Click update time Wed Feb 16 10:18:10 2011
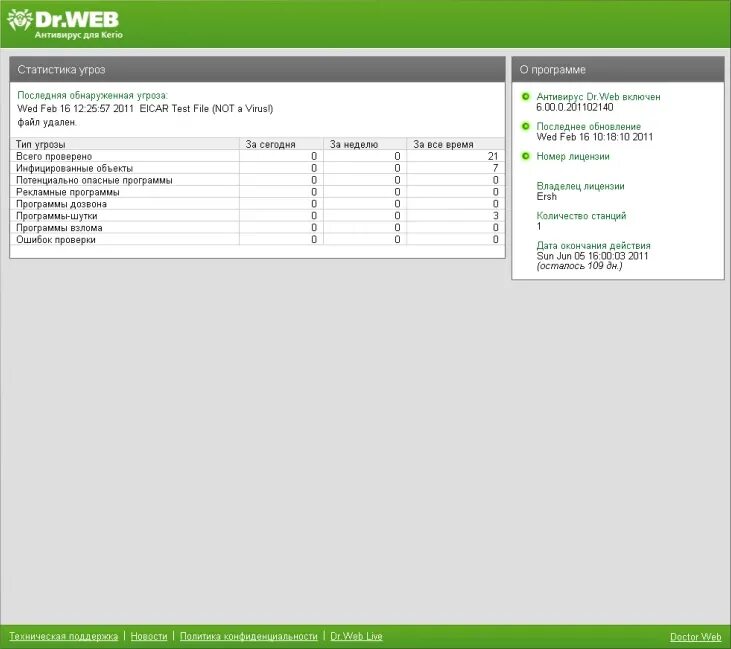731x649 pixels. coord(594,137)
